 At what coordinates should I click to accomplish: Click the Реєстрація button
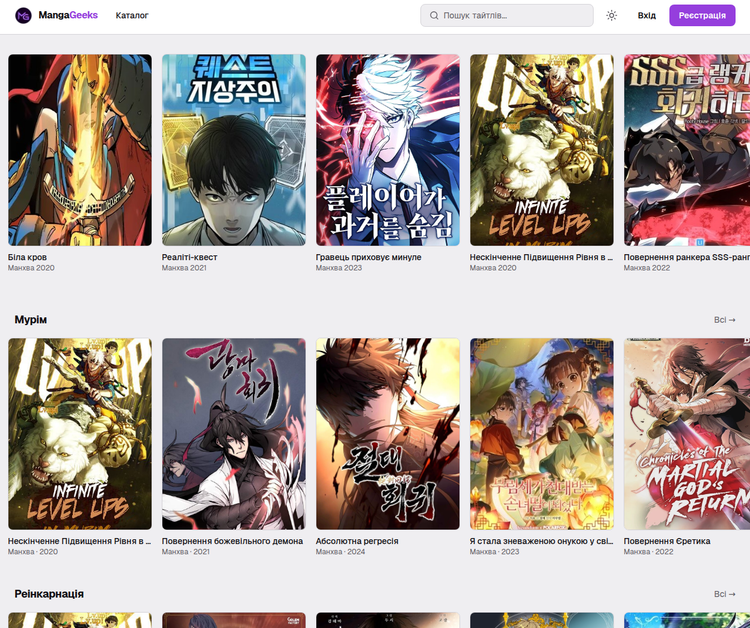tap(702, 15)
